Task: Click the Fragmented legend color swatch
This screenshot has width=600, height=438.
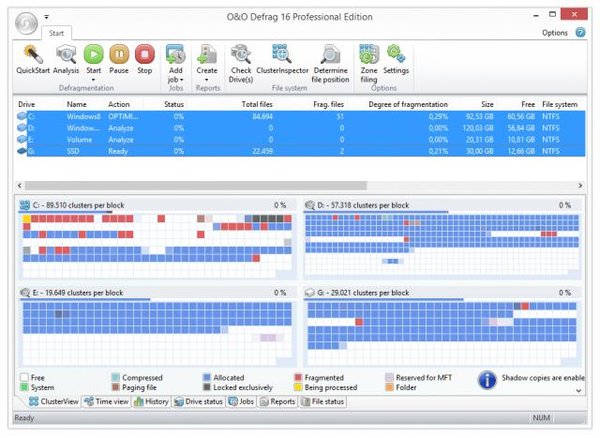Action: (298, 377)
